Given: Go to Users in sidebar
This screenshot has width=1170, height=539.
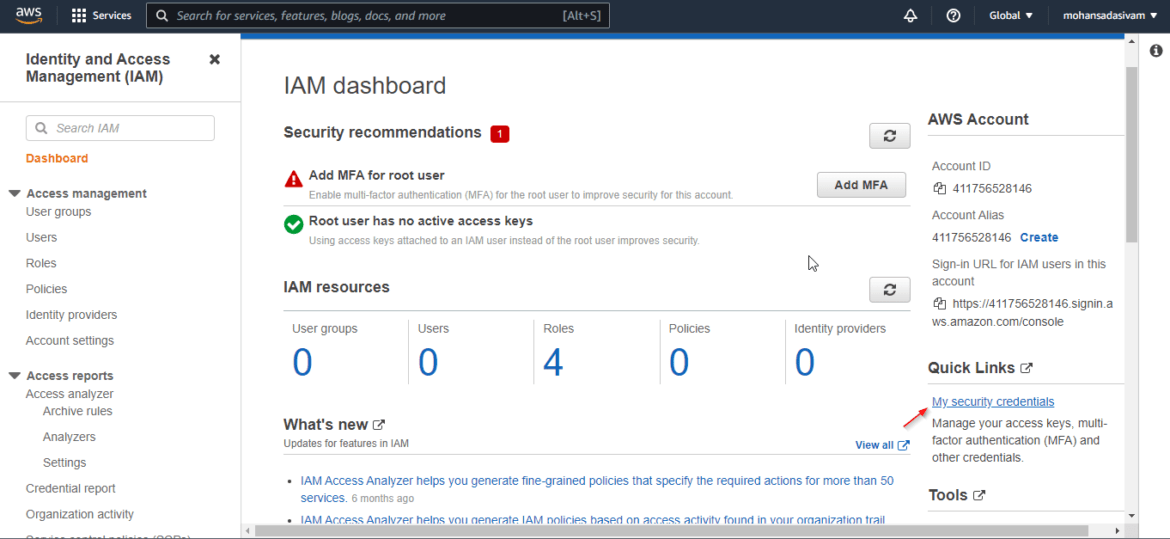Looking at the screenshot, I should click(x=41, y=237).
